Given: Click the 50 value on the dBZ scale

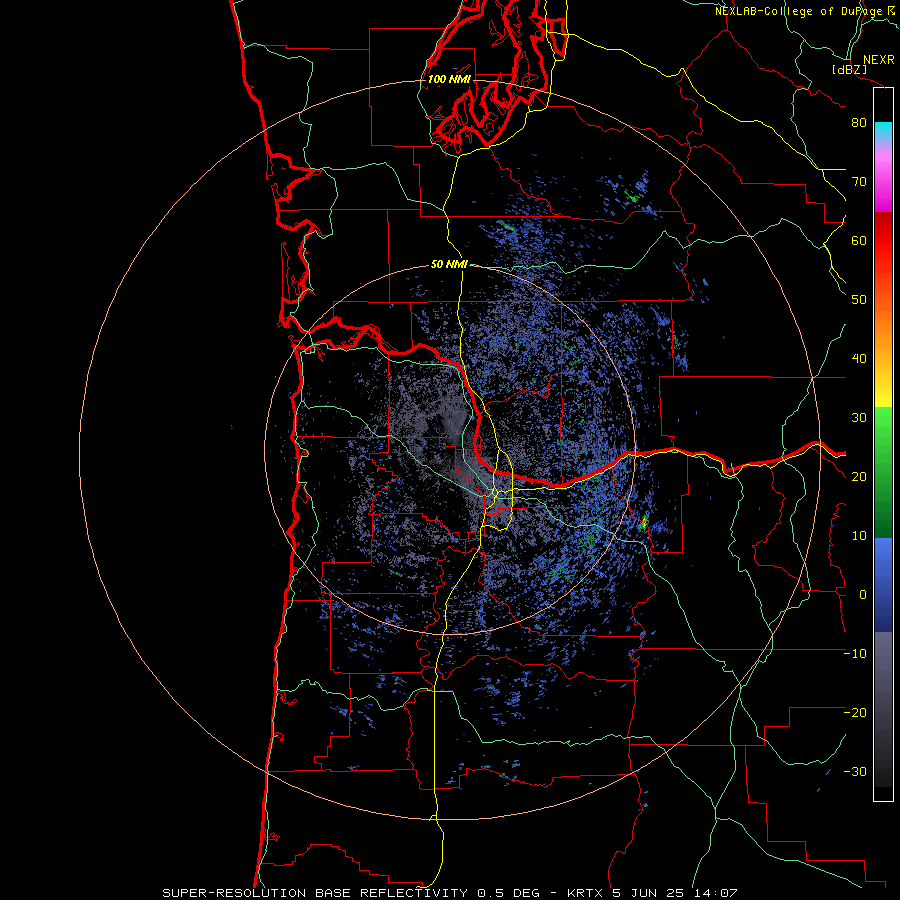Looking at the screenshot, I should coord(859,300).
